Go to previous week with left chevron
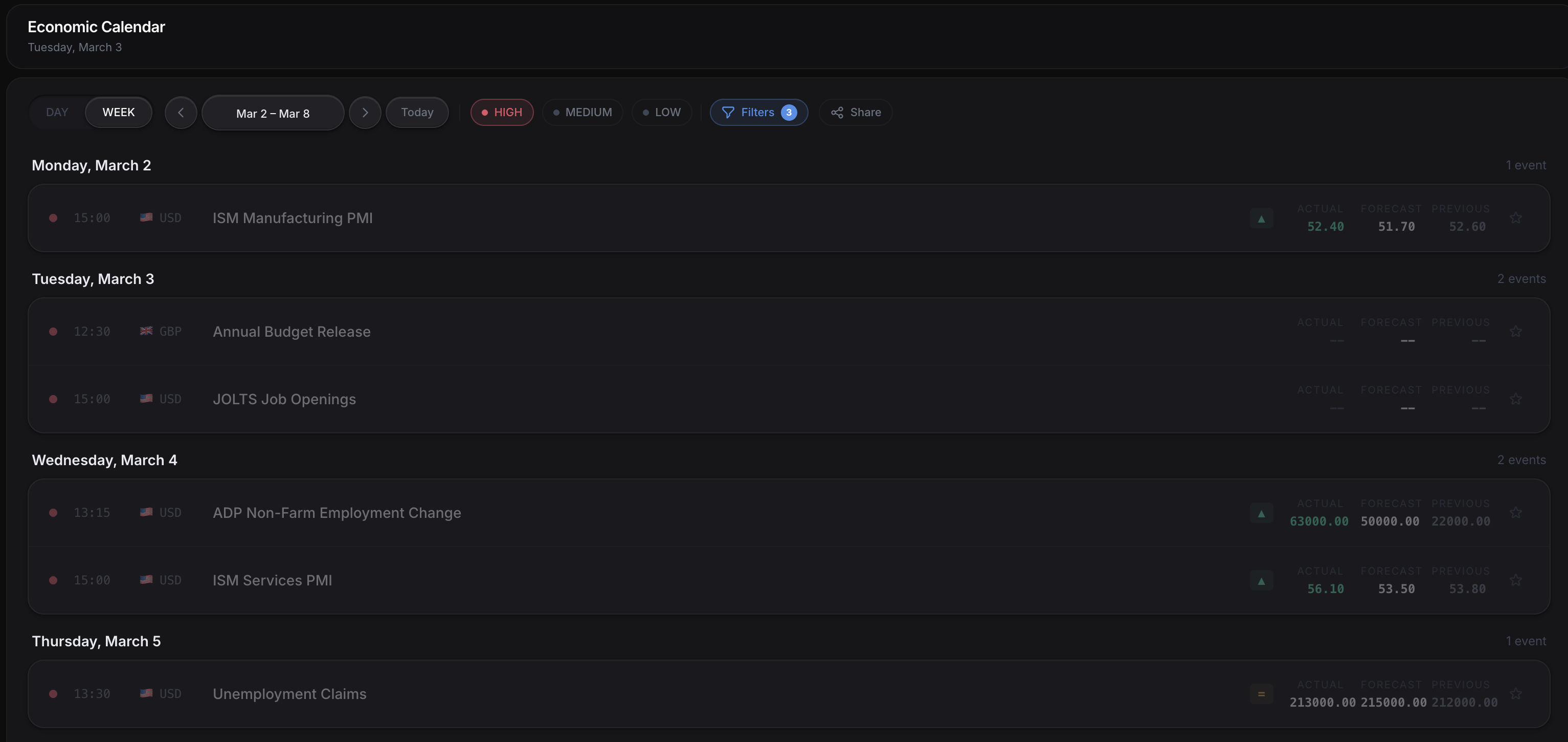This screenshot has width=1568, height=742. 181,113
